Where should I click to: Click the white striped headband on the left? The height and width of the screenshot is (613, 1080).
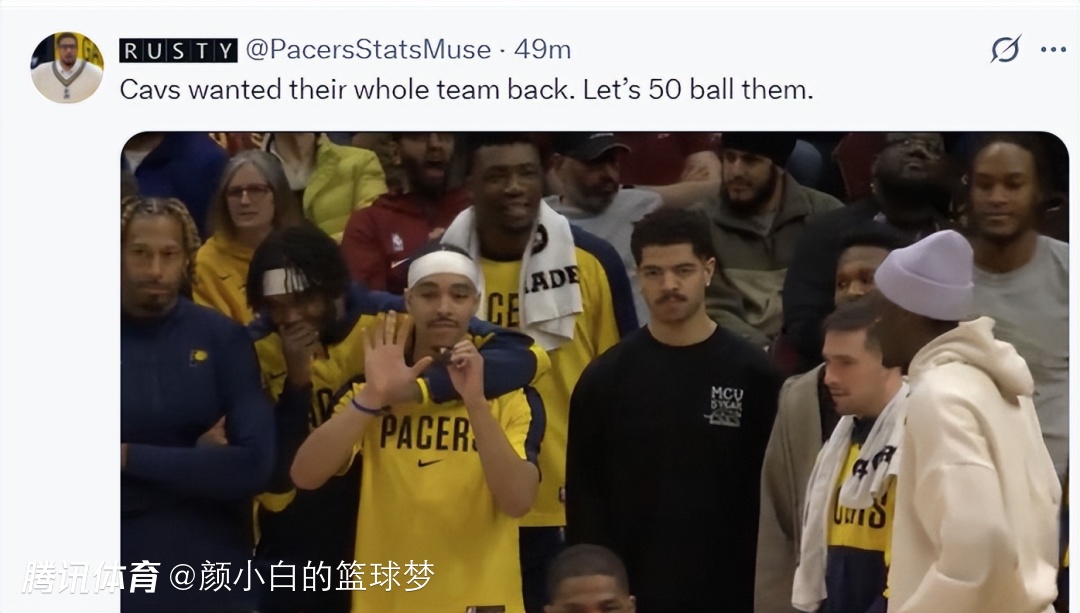click(286, 280)
